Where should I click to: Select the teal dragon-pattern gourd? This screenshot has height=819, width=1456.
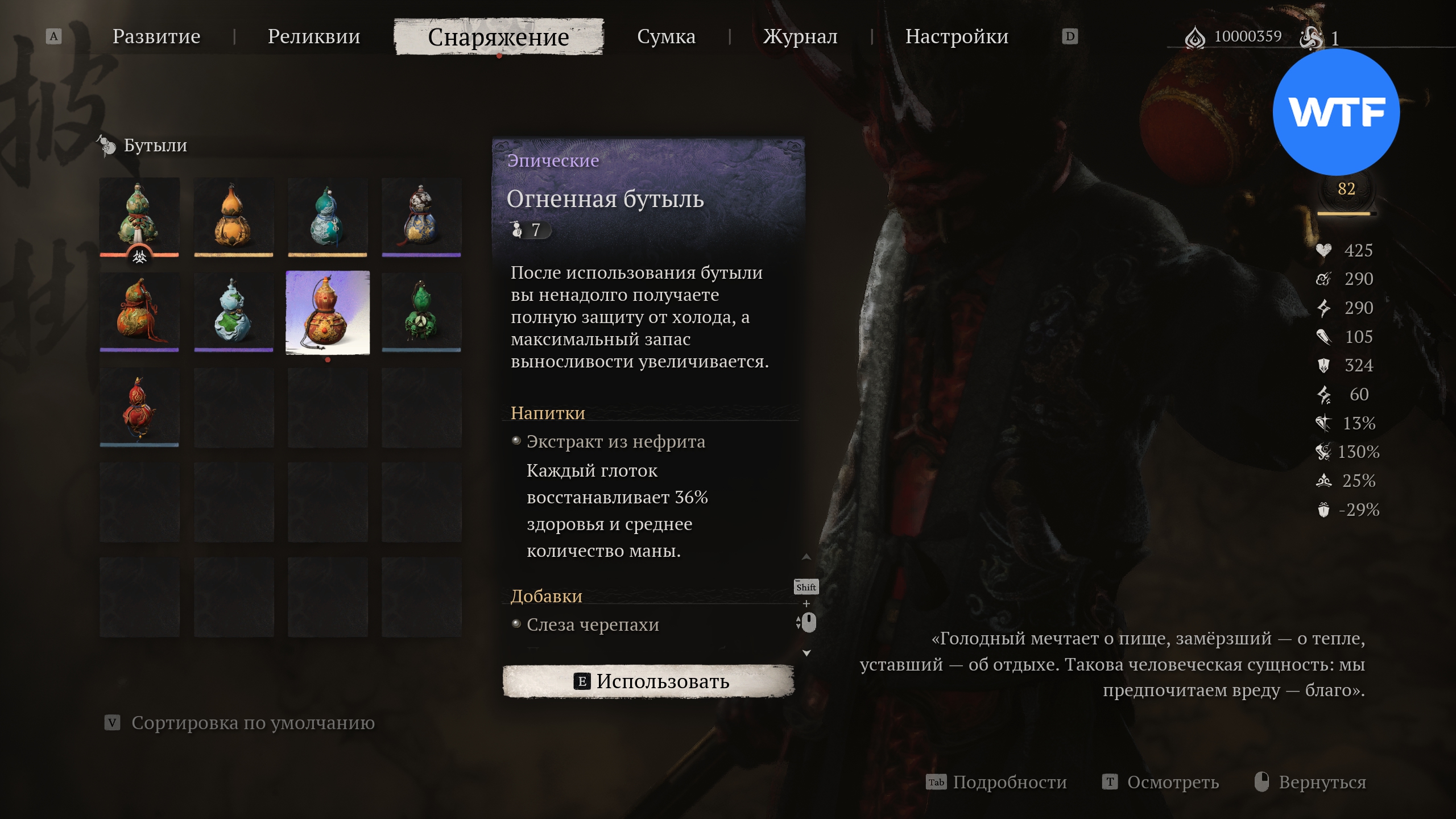click(328, 217)
